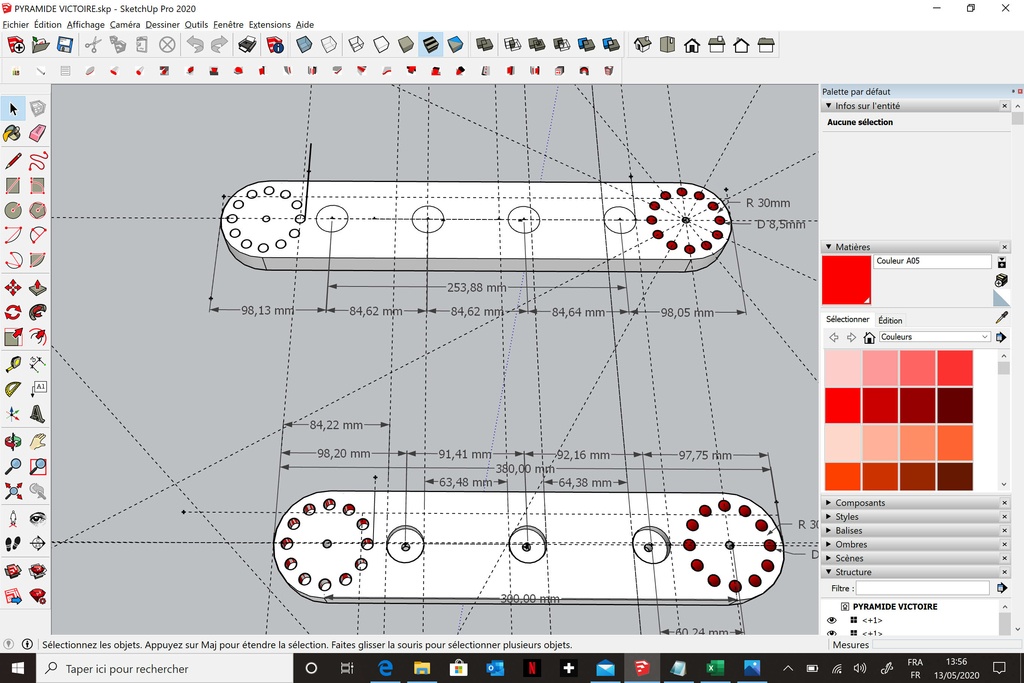Open the Extensions menu
The height and width of the screenshot is (683, 1024).
point(270,25)
